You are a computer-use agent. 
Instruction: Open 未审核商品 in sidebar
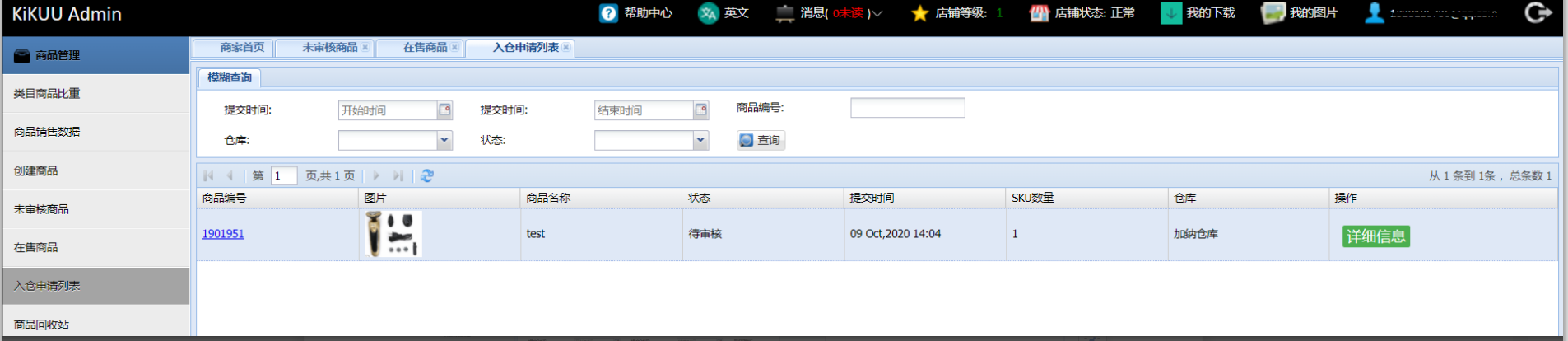click(96, 209)
